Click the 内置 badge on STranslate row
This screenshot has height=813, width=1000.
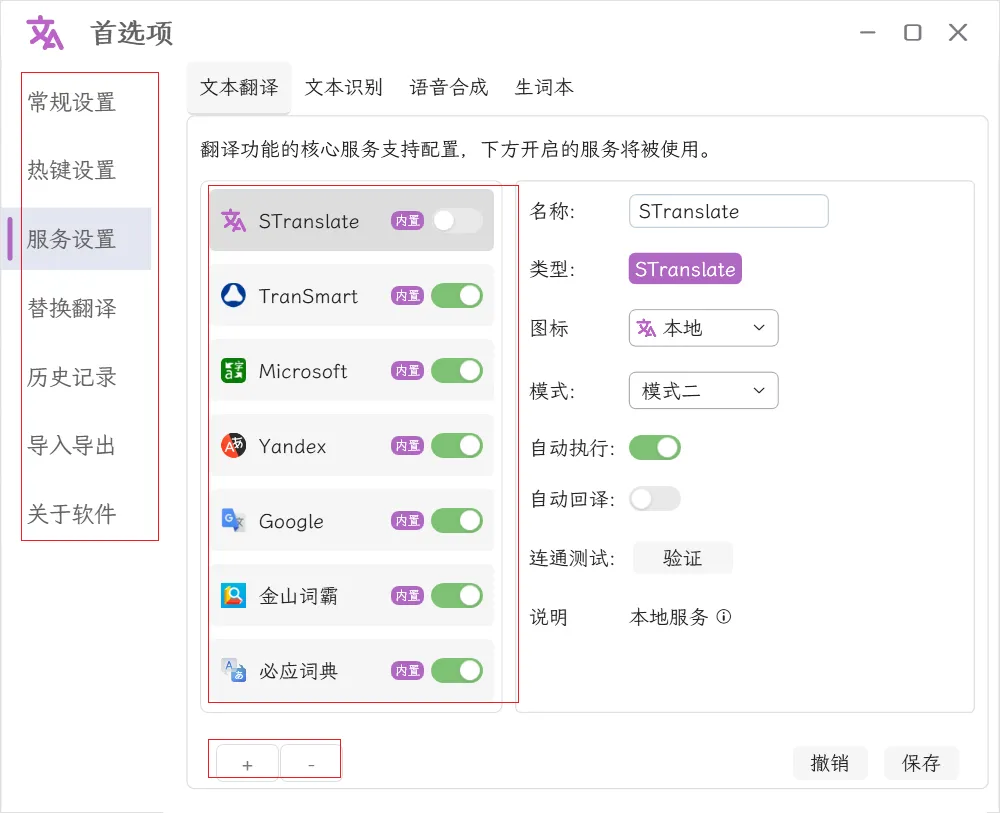[408, 221]
